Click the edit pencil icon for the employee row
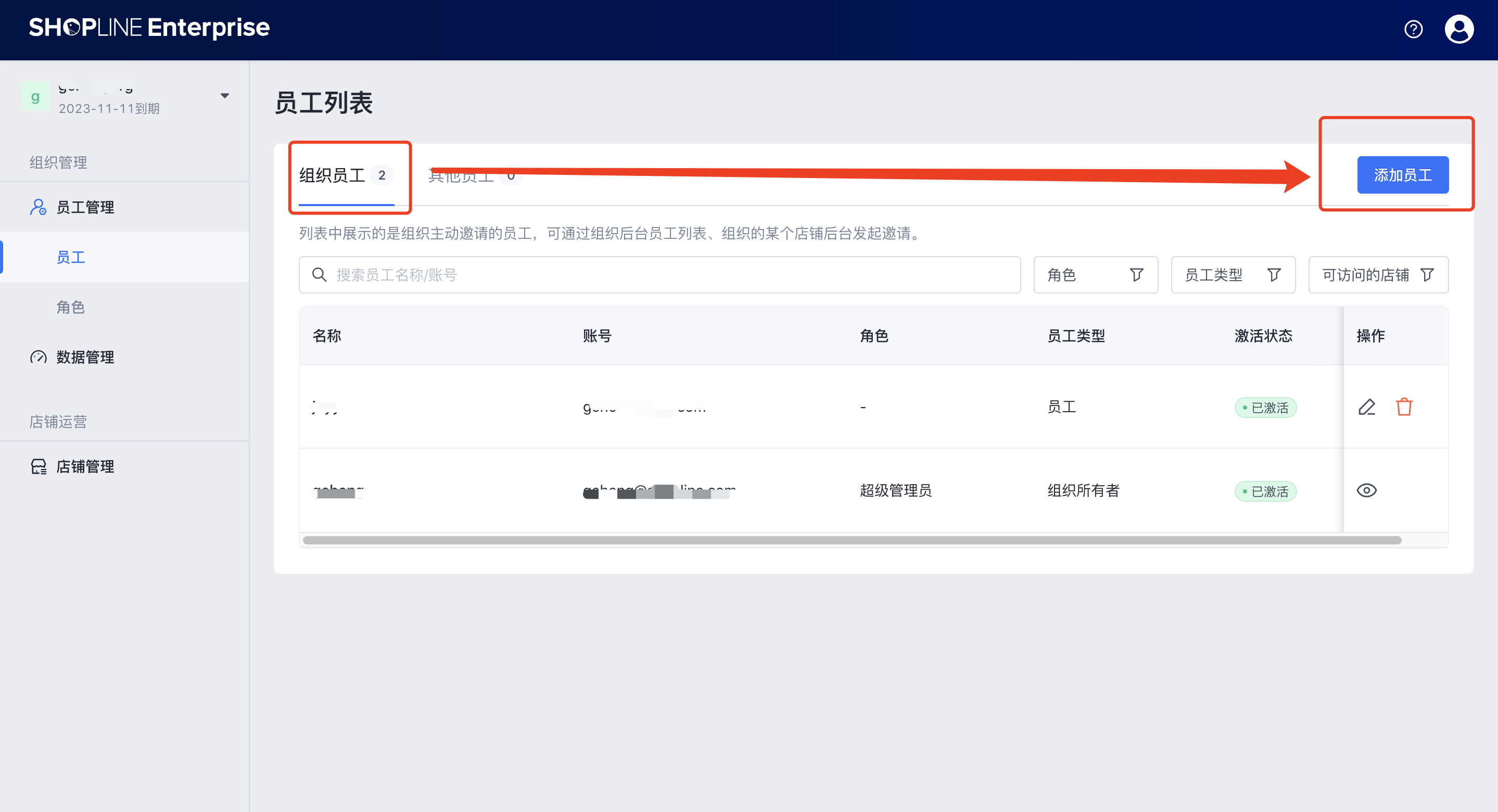Viewport: 1498px width, 812px height. pos(1367,407)
